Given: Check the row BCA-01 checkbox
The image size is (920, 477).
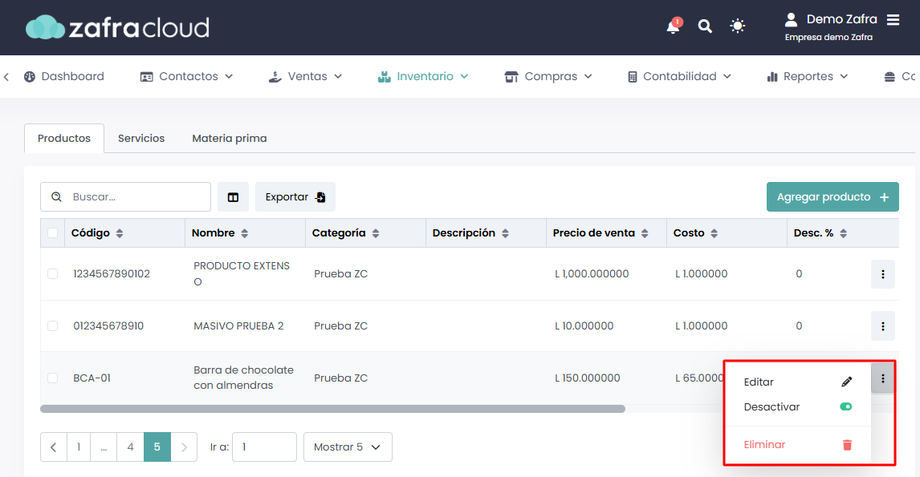Looking at the screenshot, I should [52, 378].
